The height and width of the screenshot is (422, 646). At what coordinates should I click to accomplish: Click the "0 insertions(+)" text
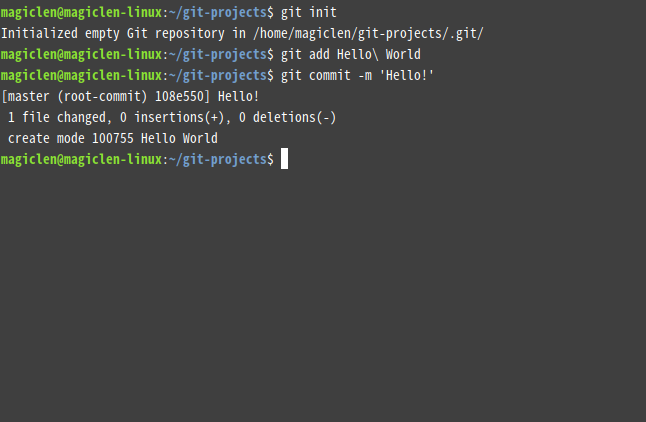(174, 117)
